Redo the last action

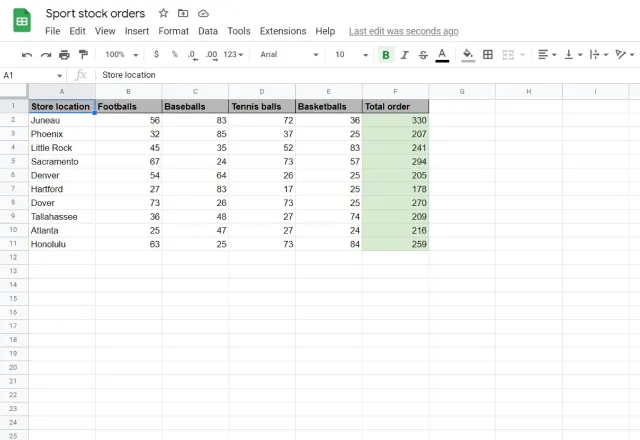46,55
